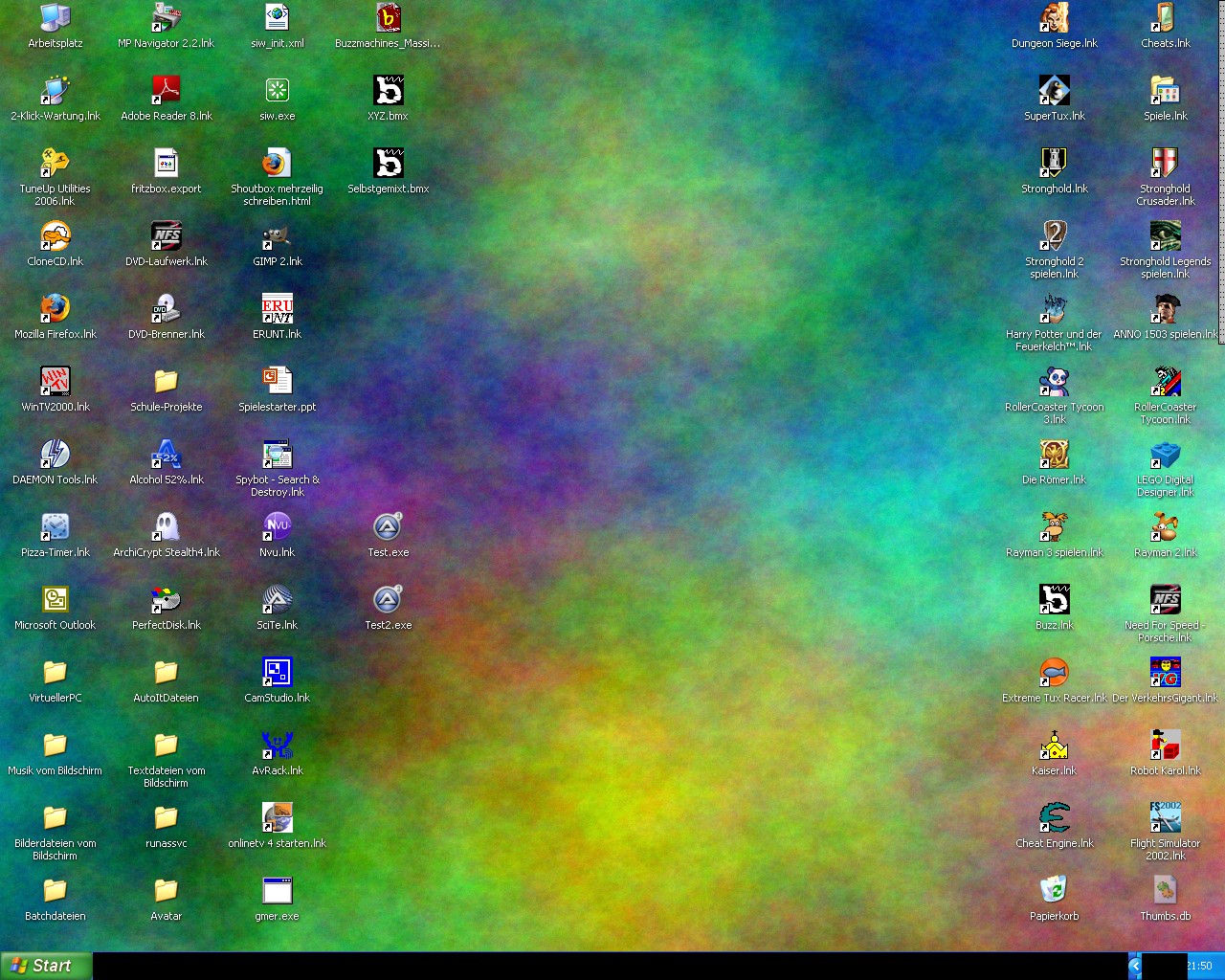Image resolution: width=1225 pixels, height=980 pixels.
Task: Click the taskbar clock
Action: (1199, 966)
